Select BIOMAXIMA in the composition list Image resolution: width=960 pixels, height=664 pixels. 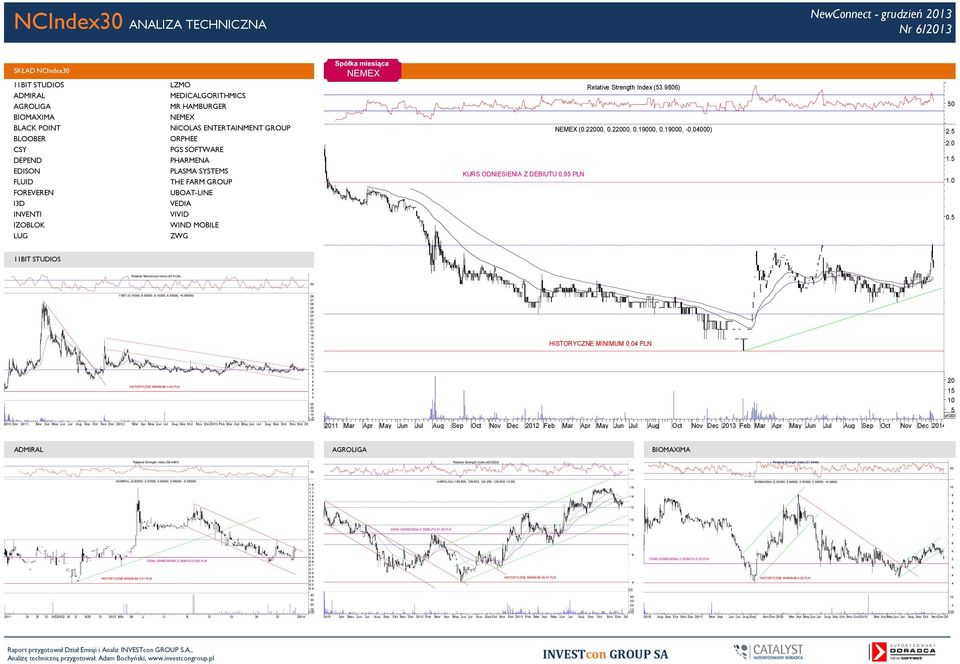[x=34, y=117]
